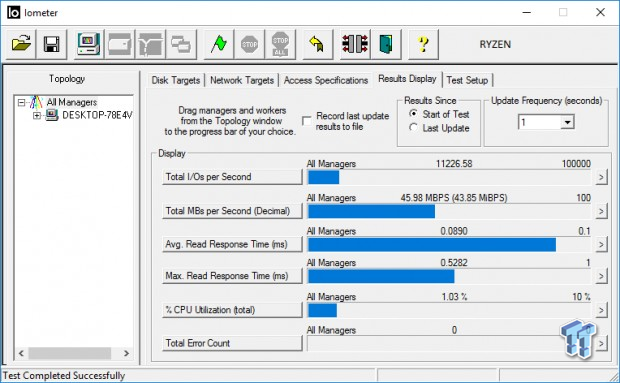
Task: Click Total MBs per Second (Decimal) button
Action: 232,211
